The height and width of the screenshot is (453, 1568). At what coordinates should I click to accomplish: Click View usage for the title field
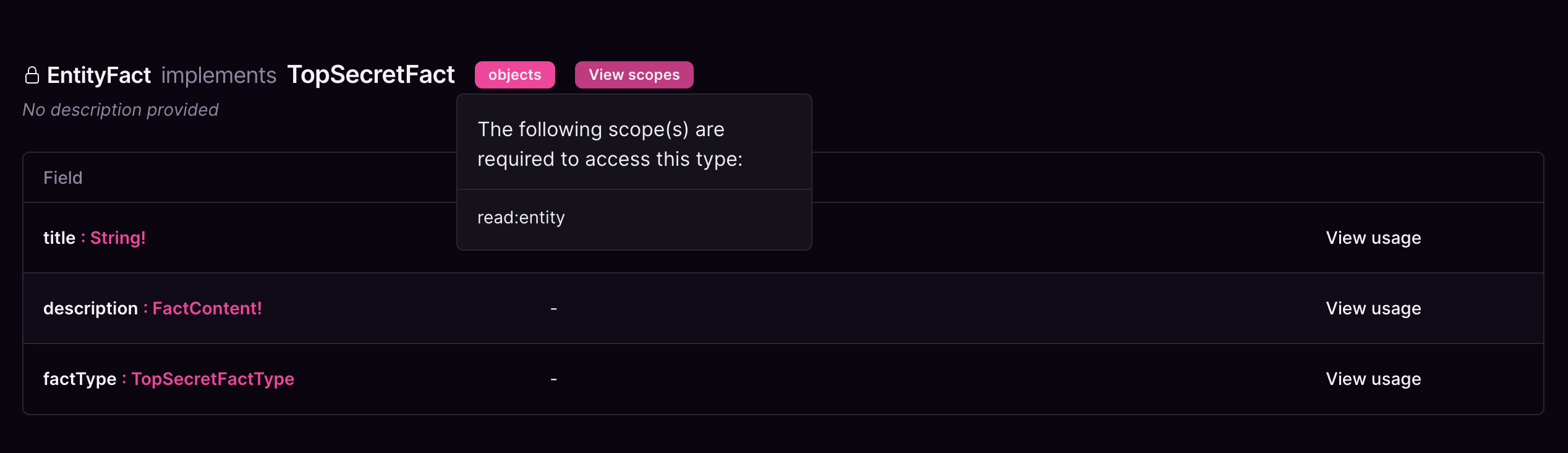click(1373, 238)
